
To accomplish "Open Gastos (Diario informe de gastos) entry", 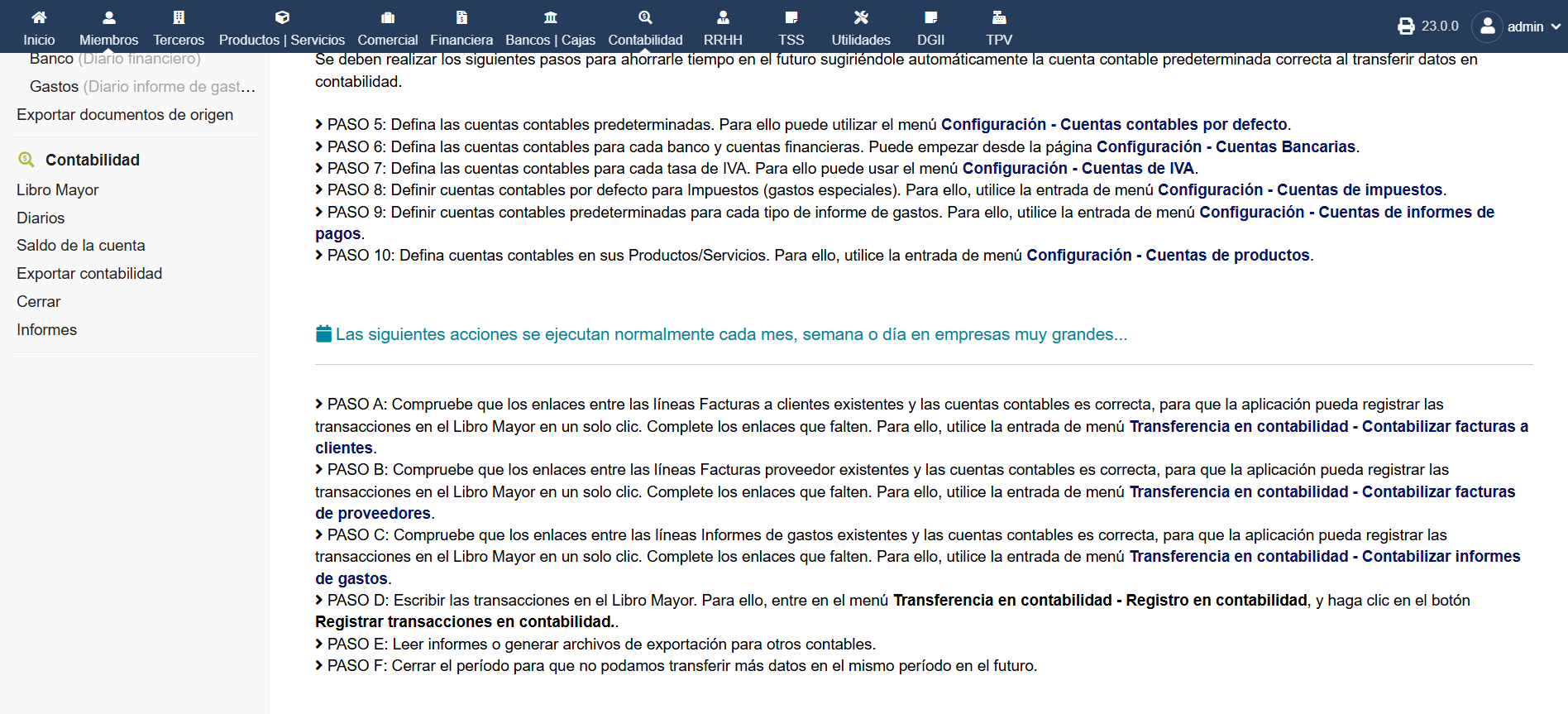I will pyautogui.click(x=142, y=87).
